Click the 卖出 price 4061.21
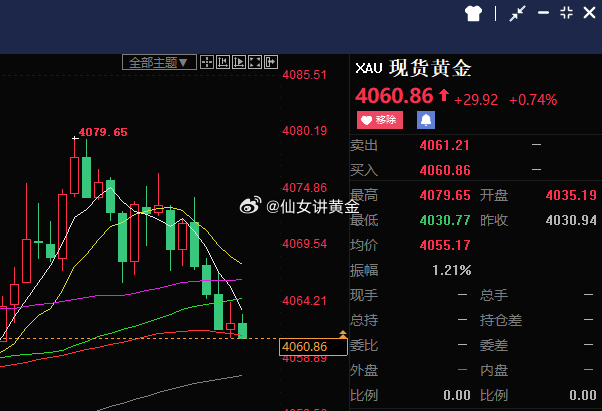 pos(445,145)
